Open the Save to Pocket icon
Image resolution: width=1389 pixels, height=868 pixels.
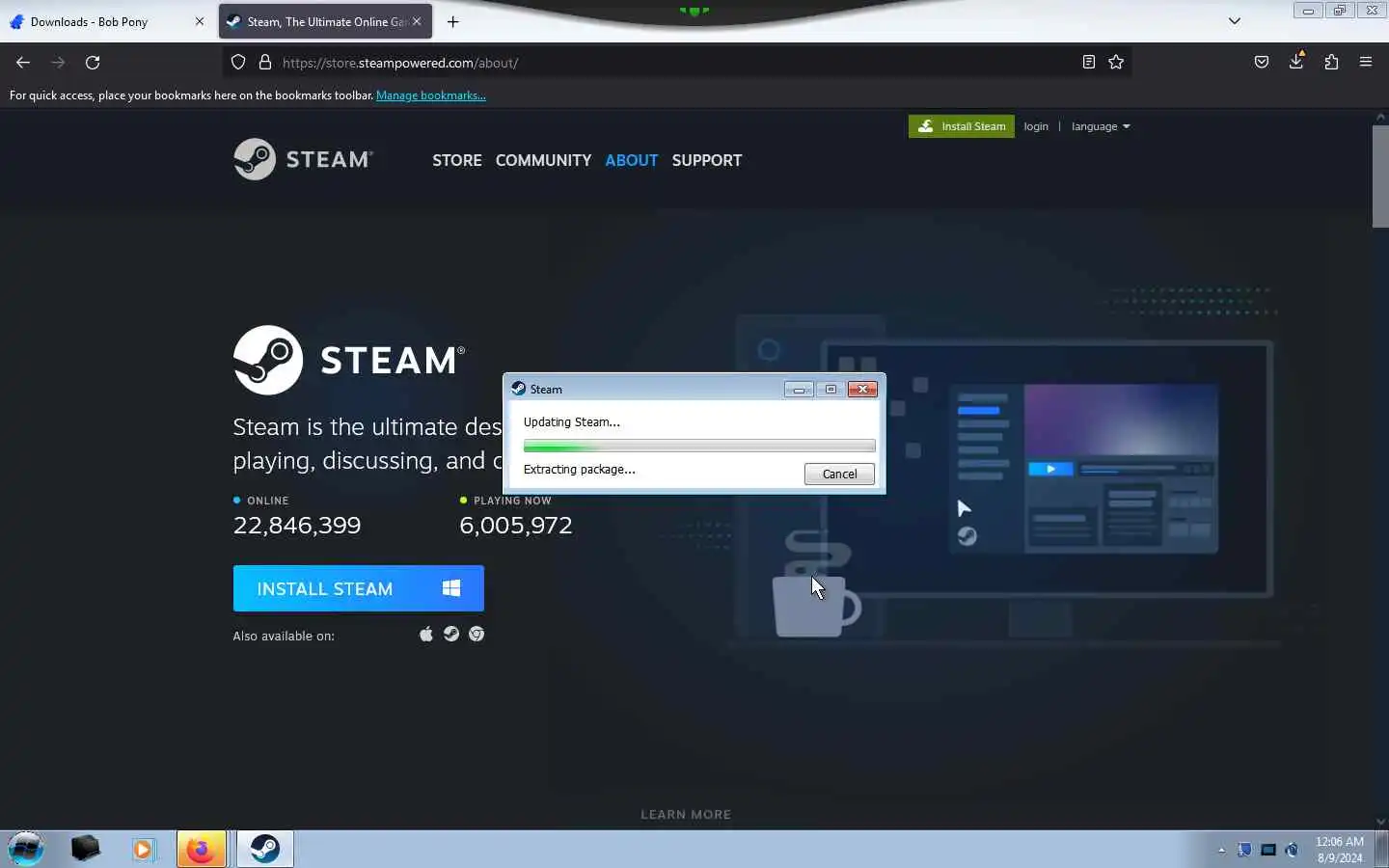point(1262,63)
